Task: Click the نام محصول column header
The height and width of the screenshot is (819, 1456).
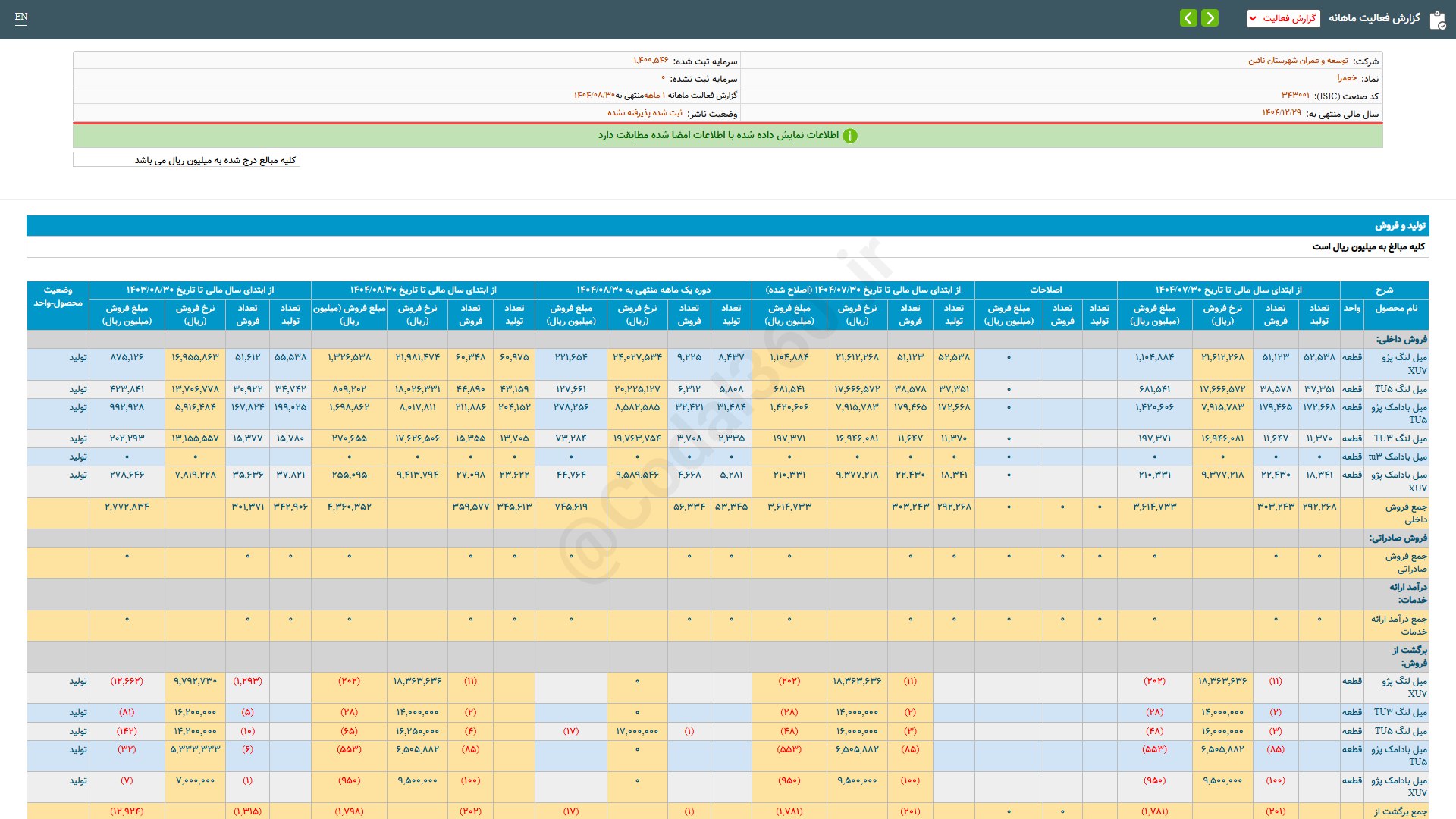Action: pos(1395,308)
